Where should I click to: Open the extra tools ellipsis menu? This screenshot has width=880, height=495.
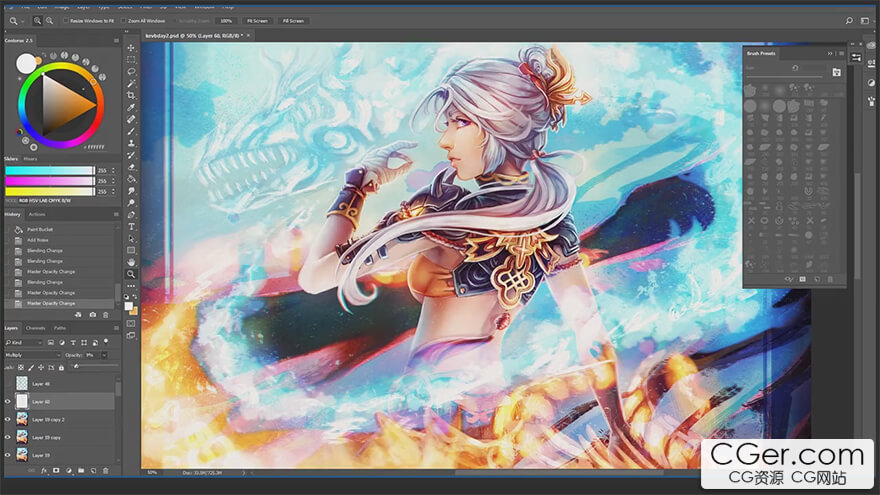click(131, 286)
